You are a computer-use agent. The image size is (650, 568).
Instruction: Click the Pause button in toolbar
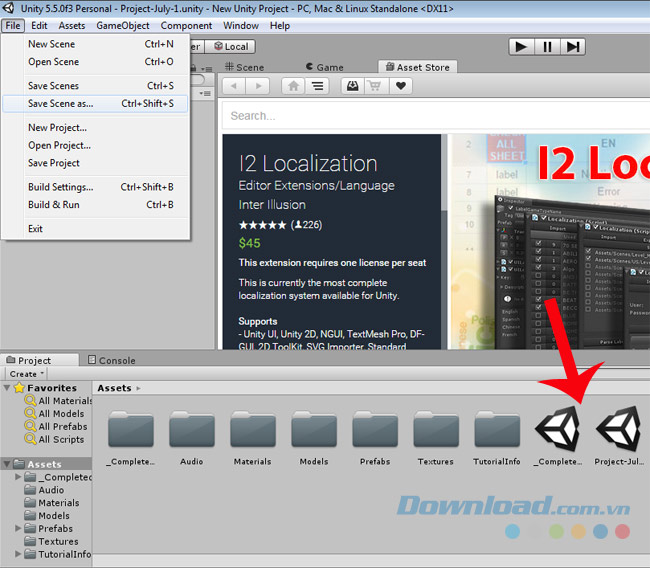(547, 46)
